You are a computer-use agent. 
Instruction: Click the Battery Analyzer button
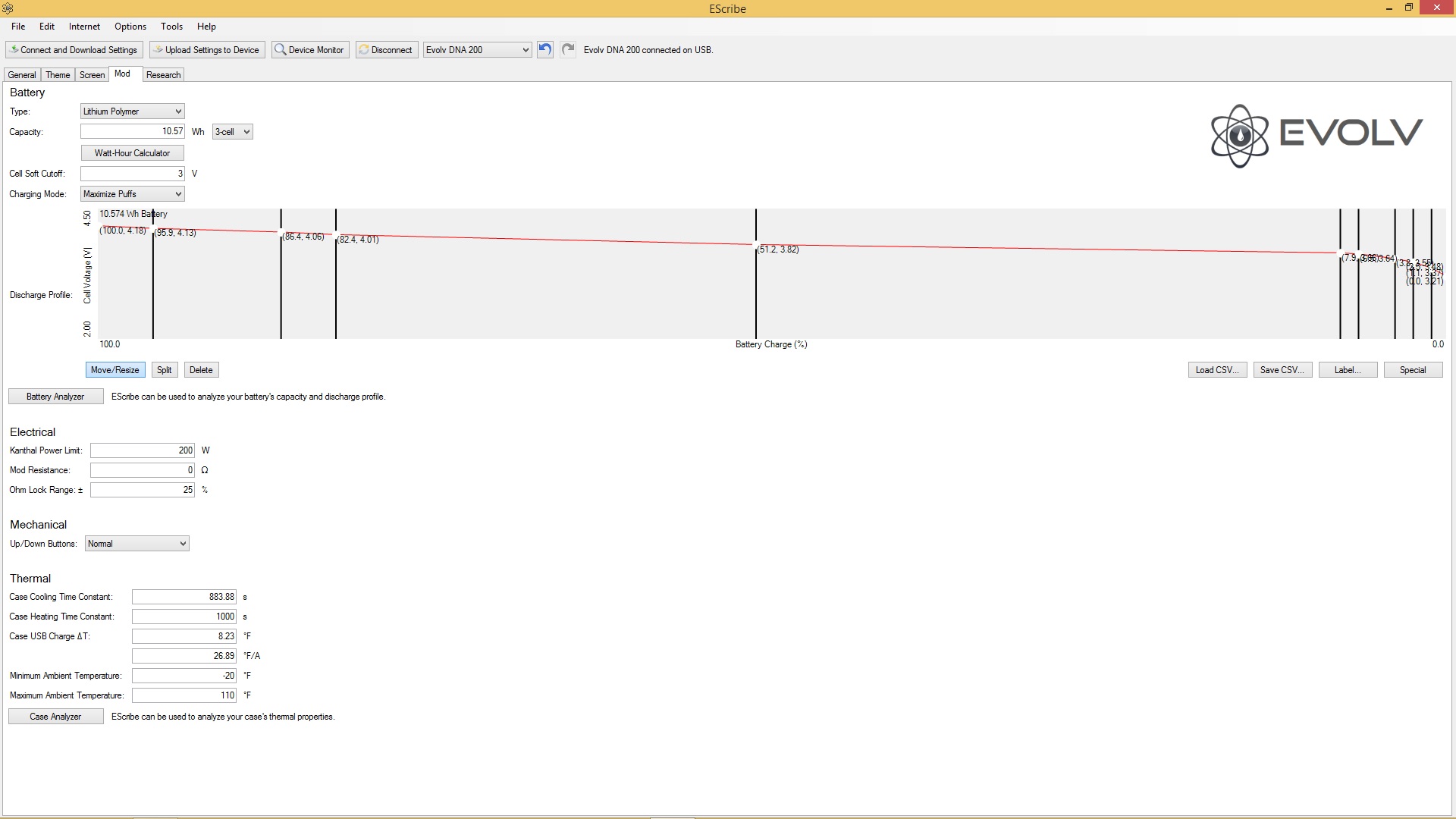(x=55, y=397)
